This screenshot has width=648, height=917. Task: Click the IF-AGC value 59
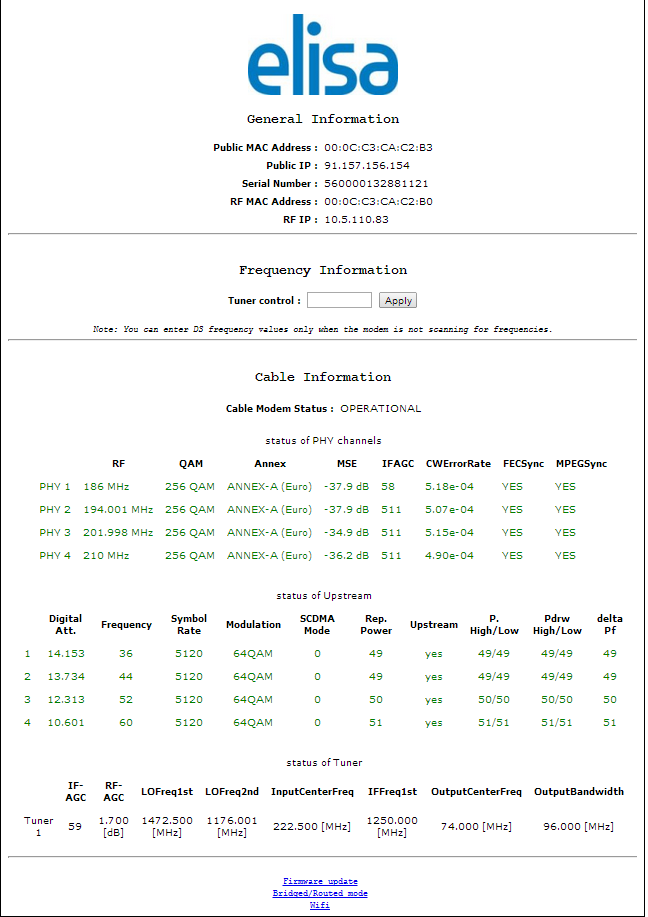75,826
